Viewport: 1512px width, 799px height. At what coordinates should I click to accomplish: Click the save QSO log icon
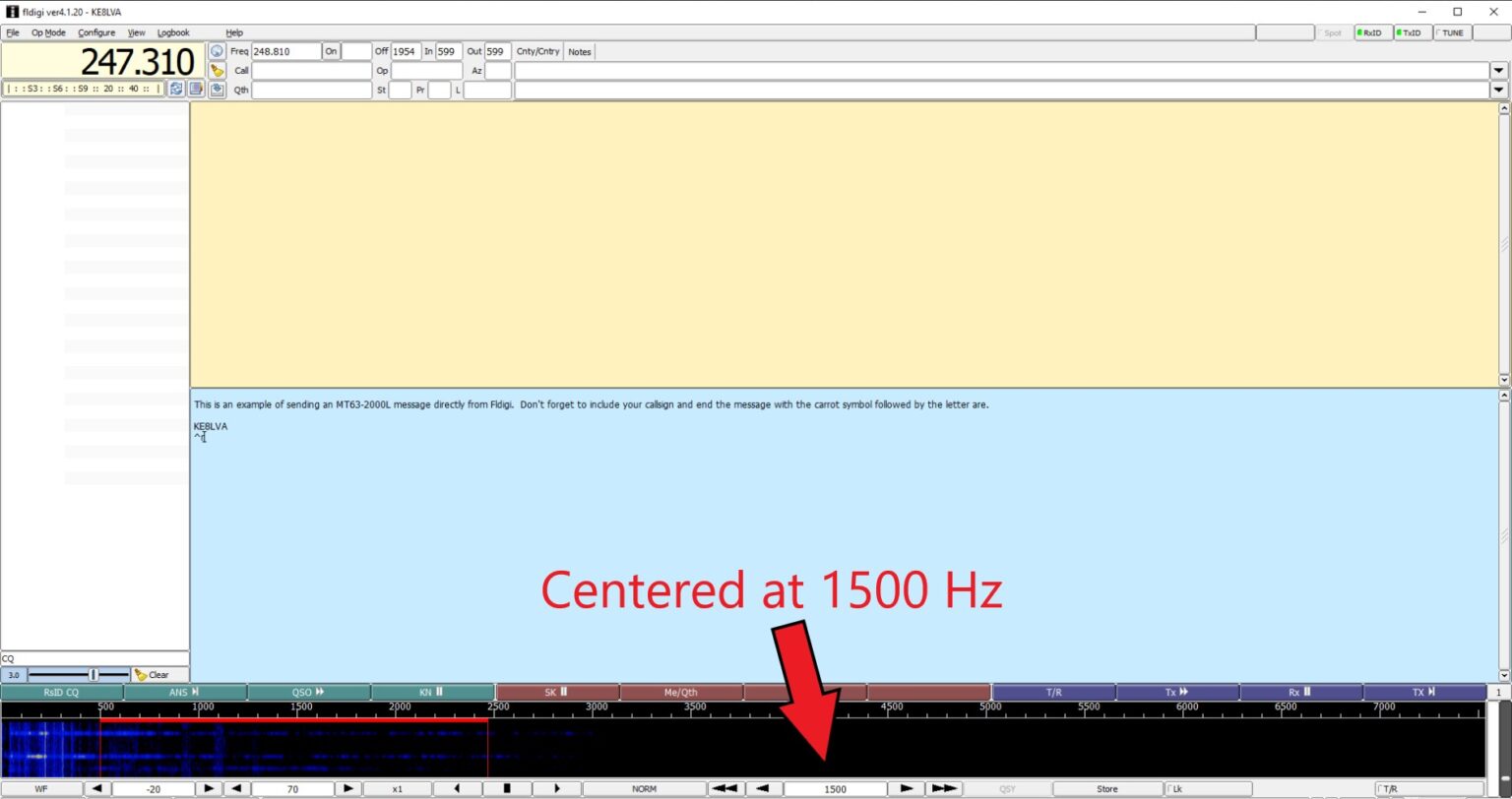218,90
